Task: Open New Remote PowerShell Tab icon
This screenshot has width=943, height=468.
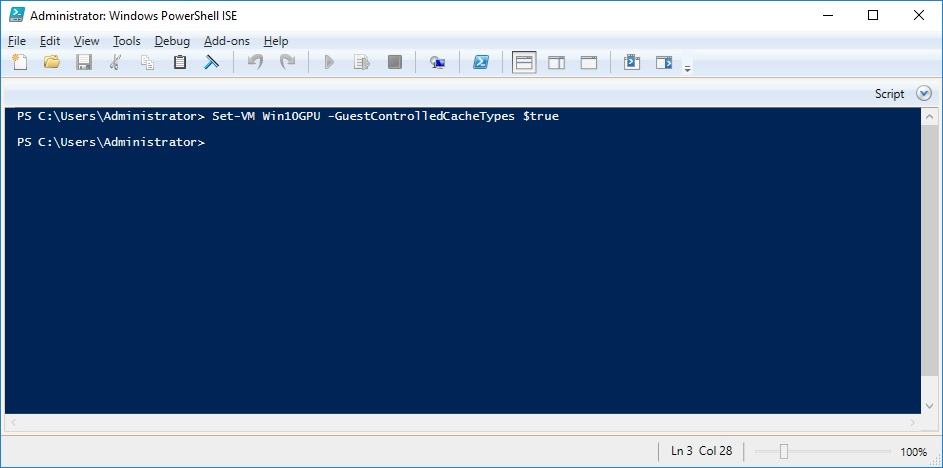Action: click(x=437, y=63)
